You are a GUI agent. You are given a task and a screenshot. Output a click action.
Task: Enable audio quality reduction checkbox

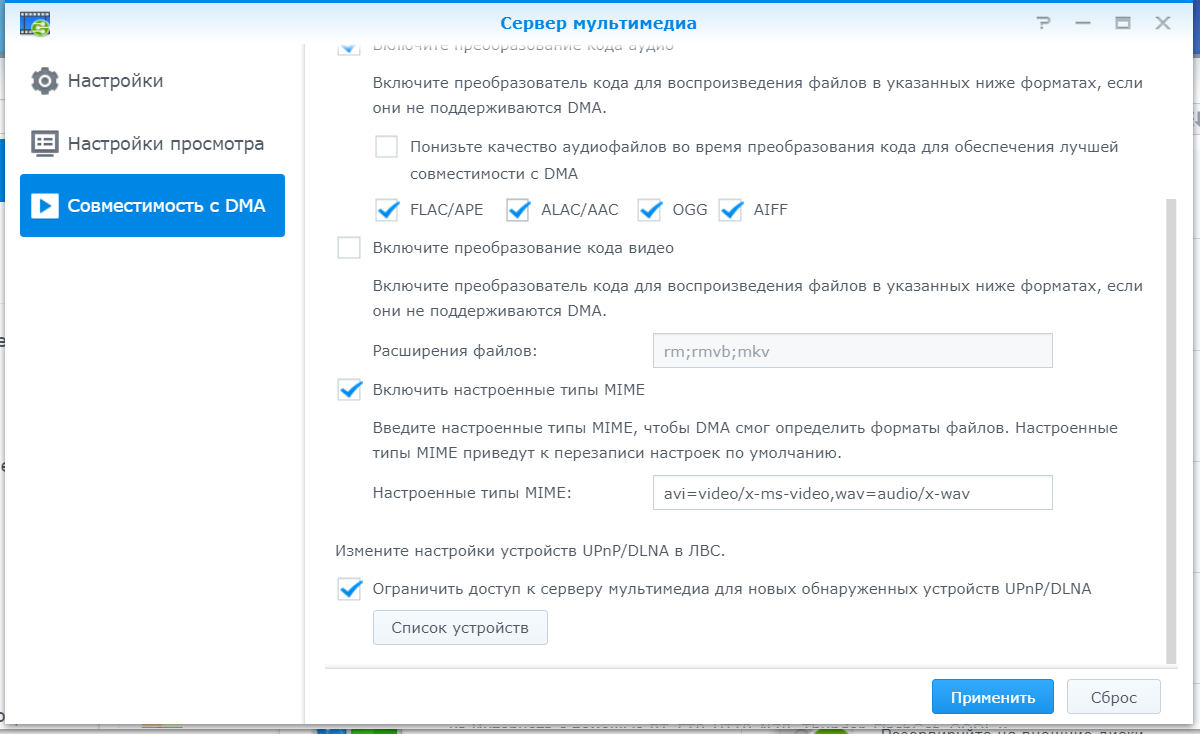click(x=387, y=147)
